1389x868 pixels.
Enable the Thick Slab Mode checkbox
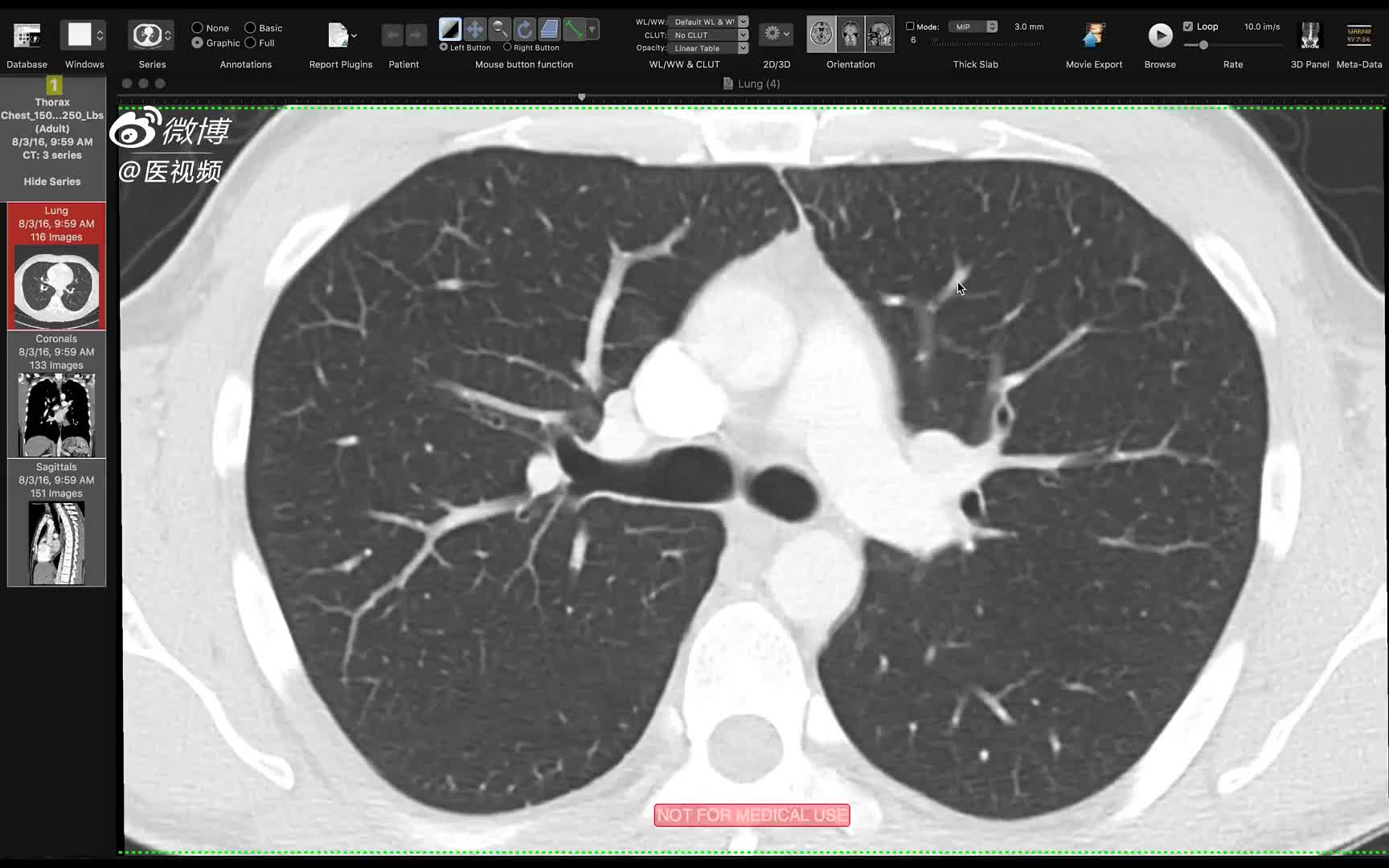click(910, 27)
